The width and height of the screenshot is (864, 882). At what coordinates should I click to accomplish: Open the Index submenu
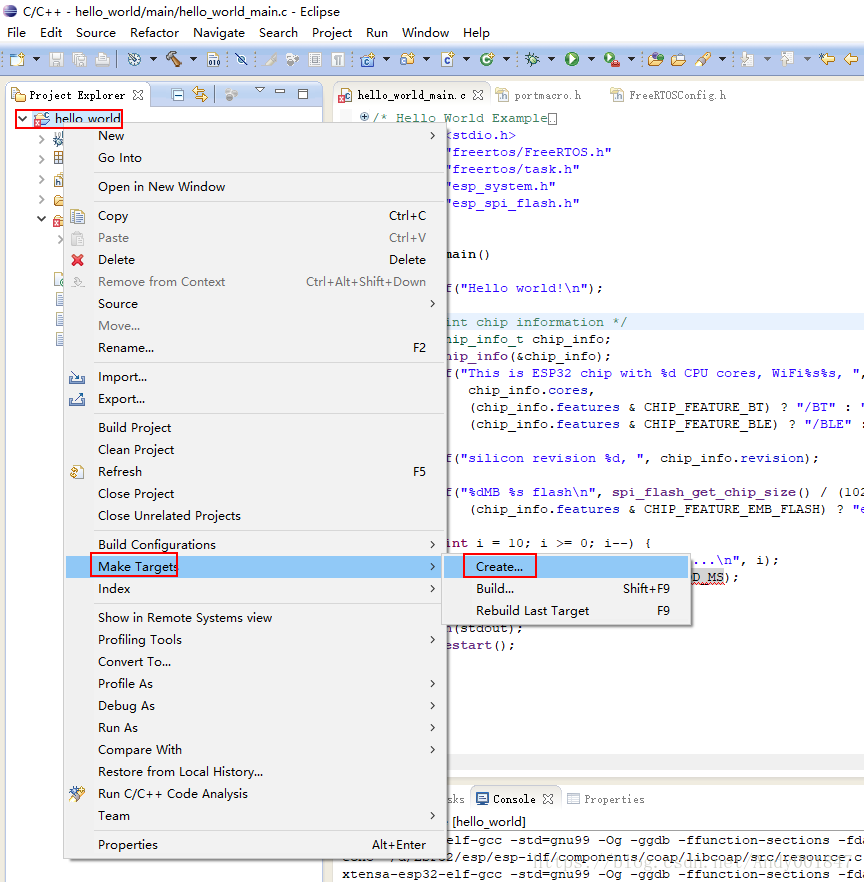[254, 588]
